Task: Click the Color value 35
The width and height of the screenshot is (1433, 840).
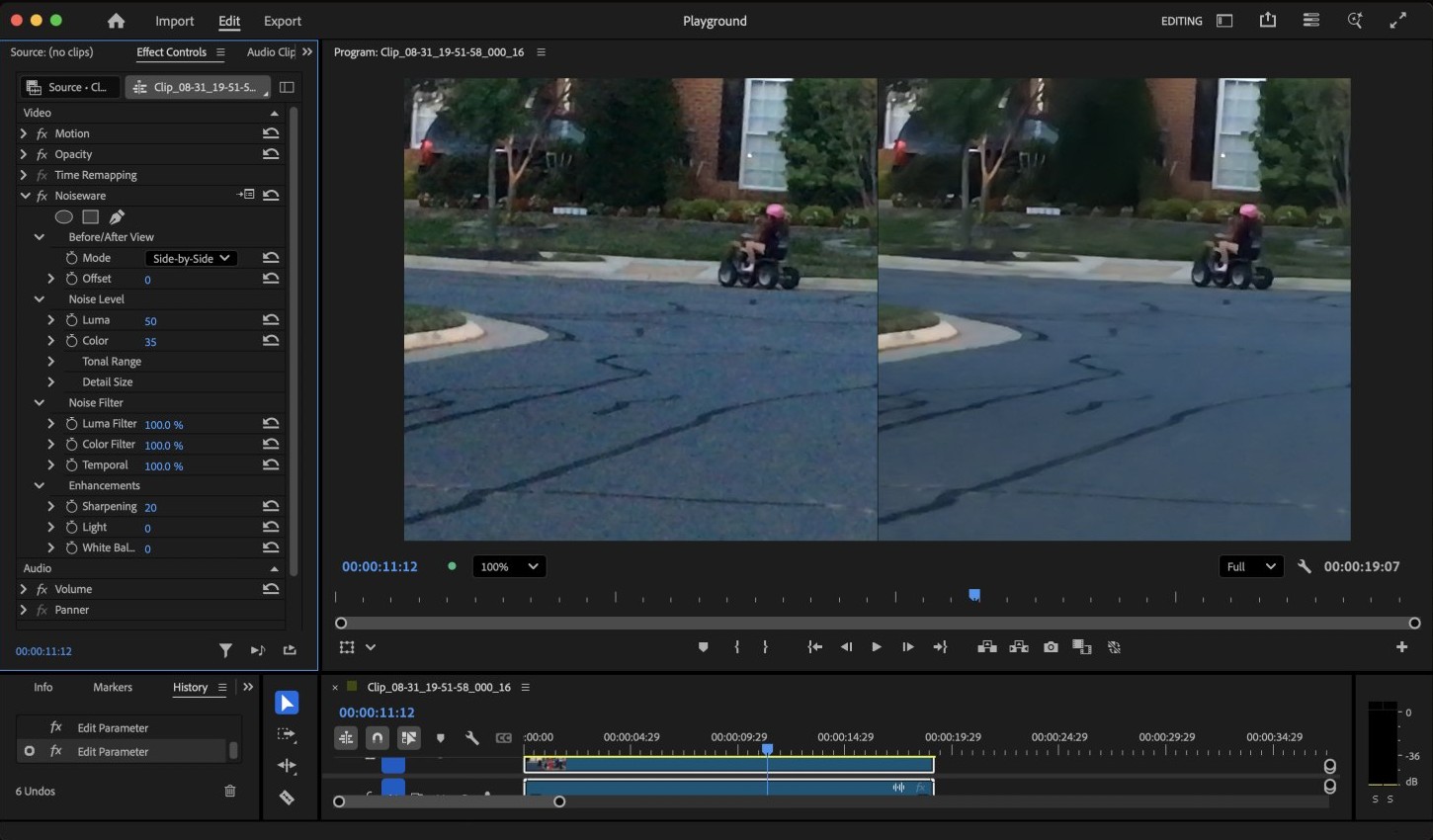Action: click(x=150, y=342)
